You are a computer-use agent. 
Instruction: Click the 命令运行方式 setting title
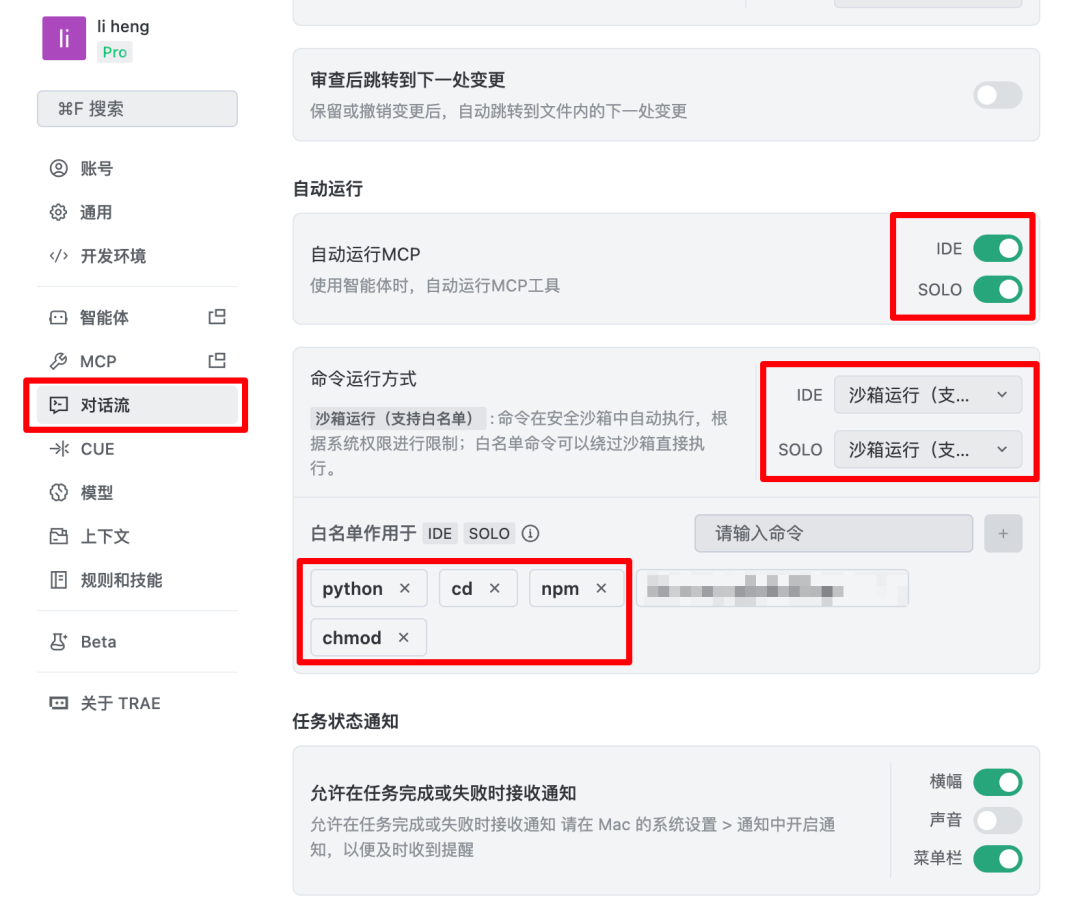363,379
